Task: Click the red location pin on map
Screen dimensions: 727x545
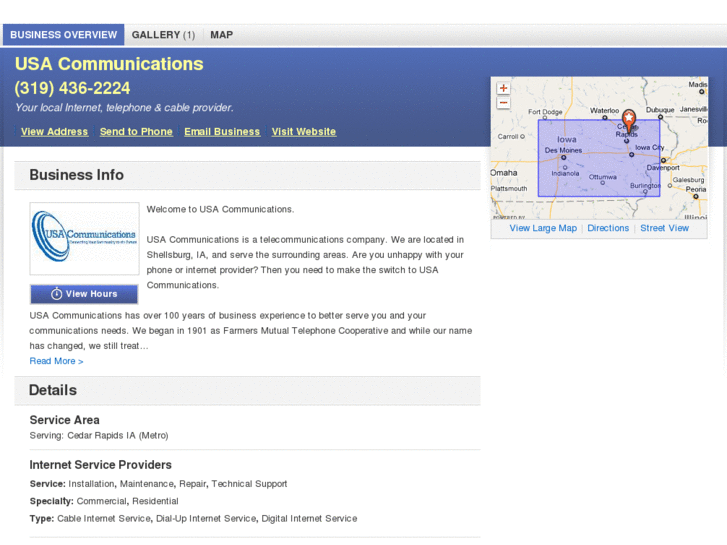Action: pyautogui.click(x=629, y=121)
